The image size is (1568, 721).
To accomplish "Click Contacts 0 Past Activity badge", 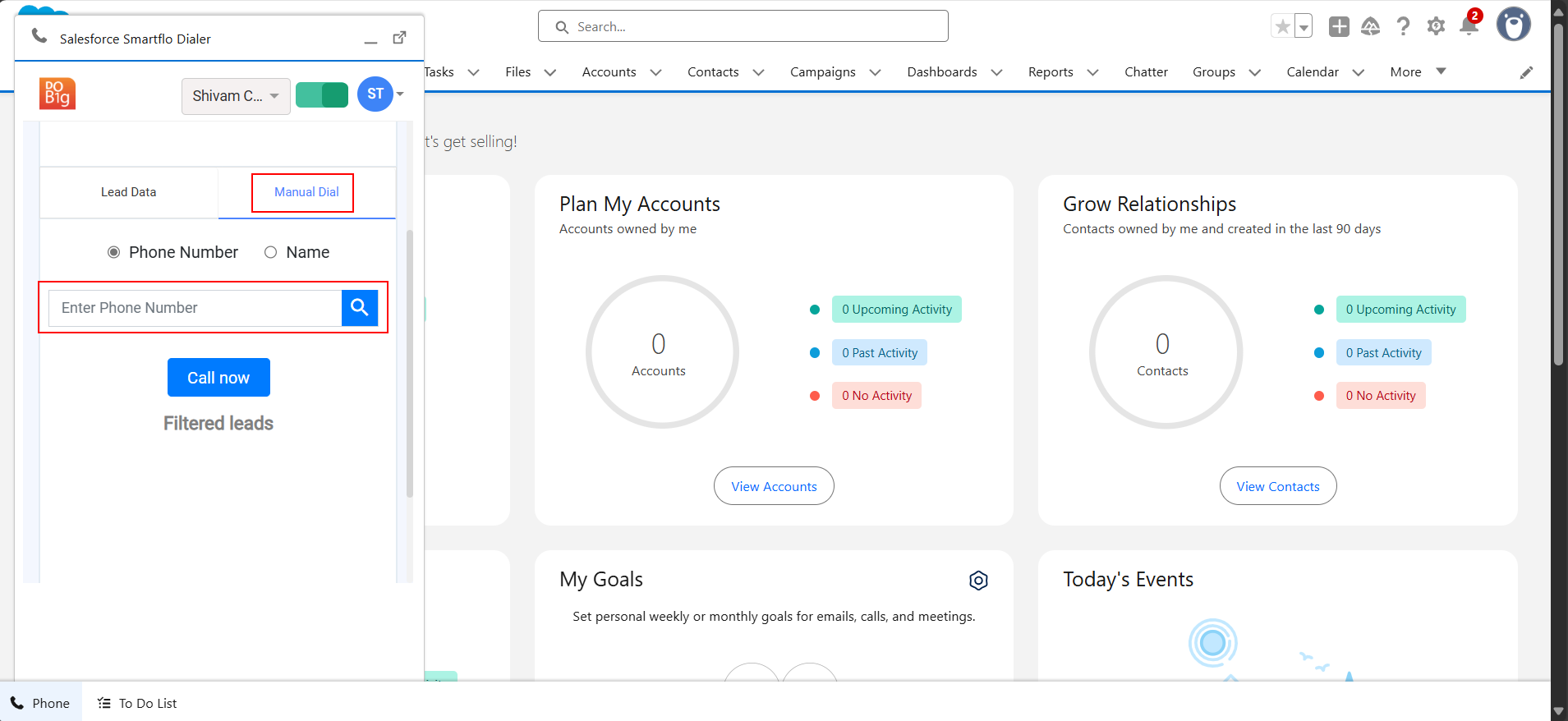I will 1383,353.
